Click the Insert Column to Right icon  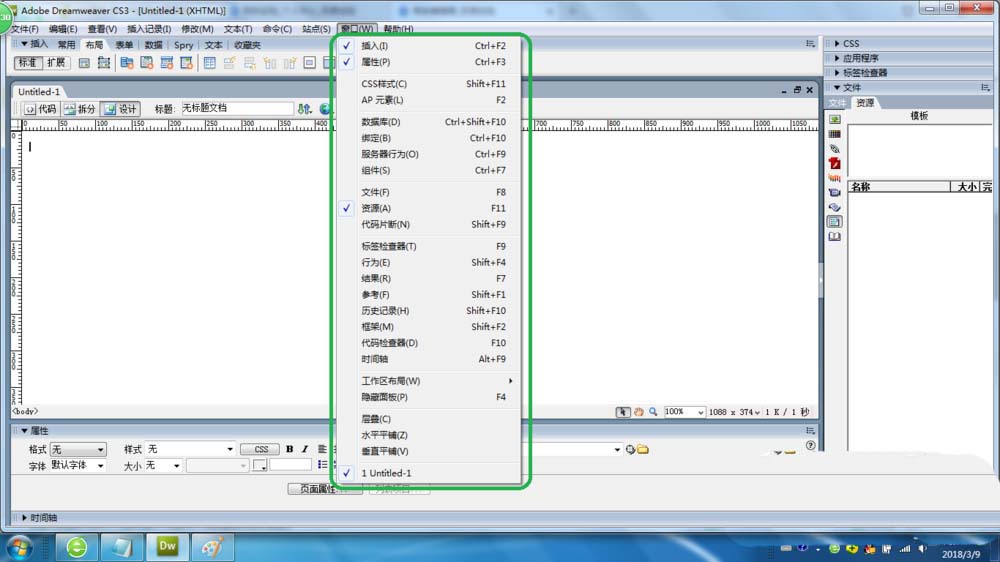[x=290, y=63]
